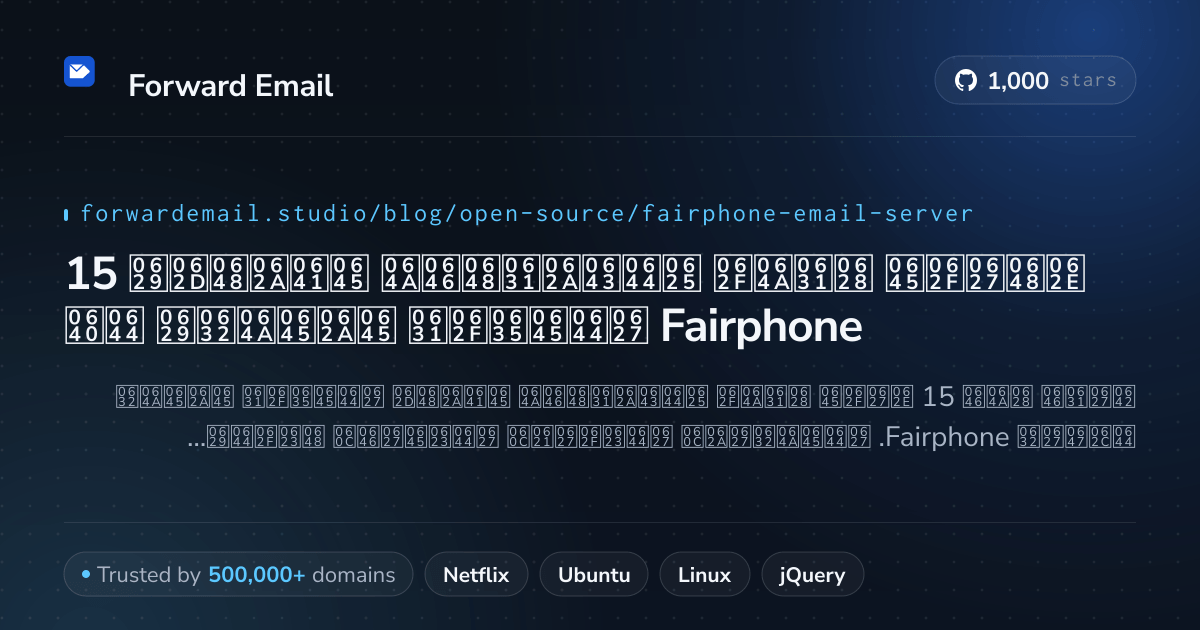Select the Netflix chip
Screen dimensions: 1200x630
tap(476, 575)
